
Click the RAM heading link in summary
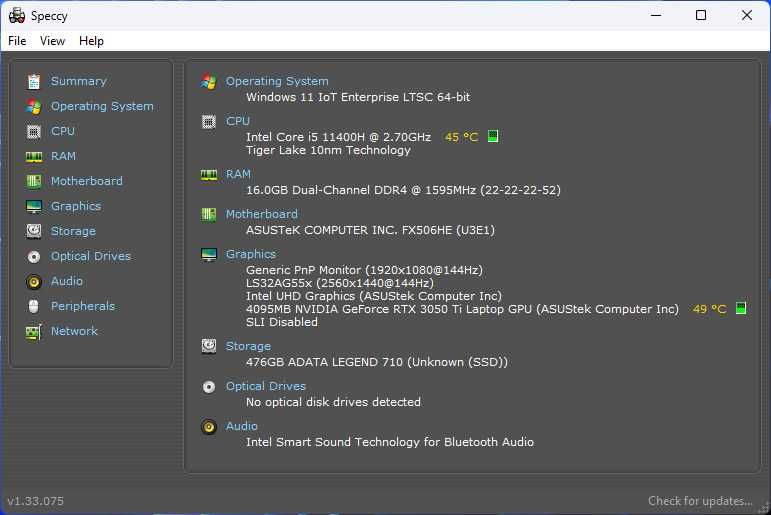(x=238, y=174)
